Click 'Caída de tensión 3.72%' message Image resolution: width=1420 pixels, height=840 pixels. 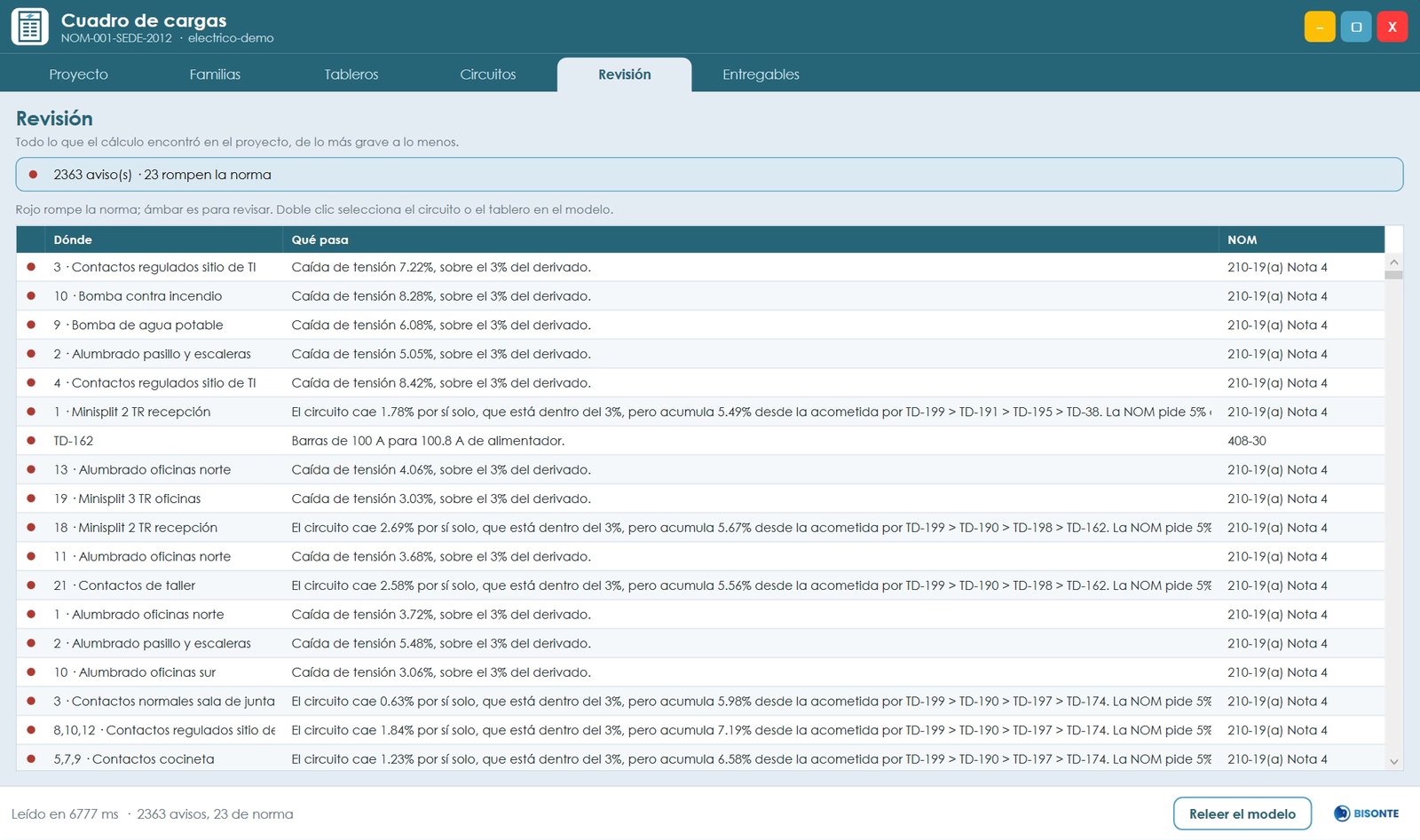click(441, 615)
